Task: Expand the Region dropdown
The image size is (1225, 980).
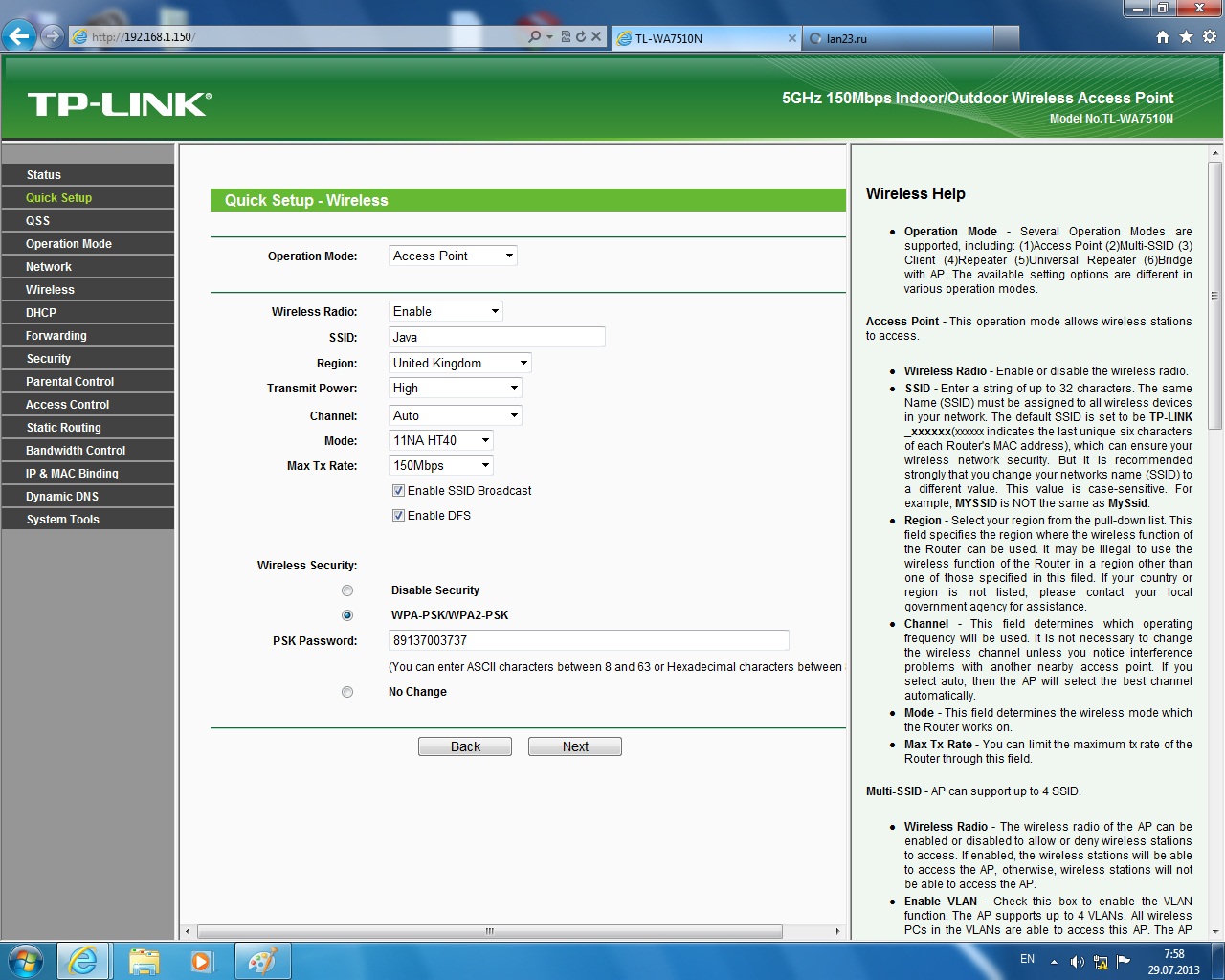Action: (x=460, y=363)
